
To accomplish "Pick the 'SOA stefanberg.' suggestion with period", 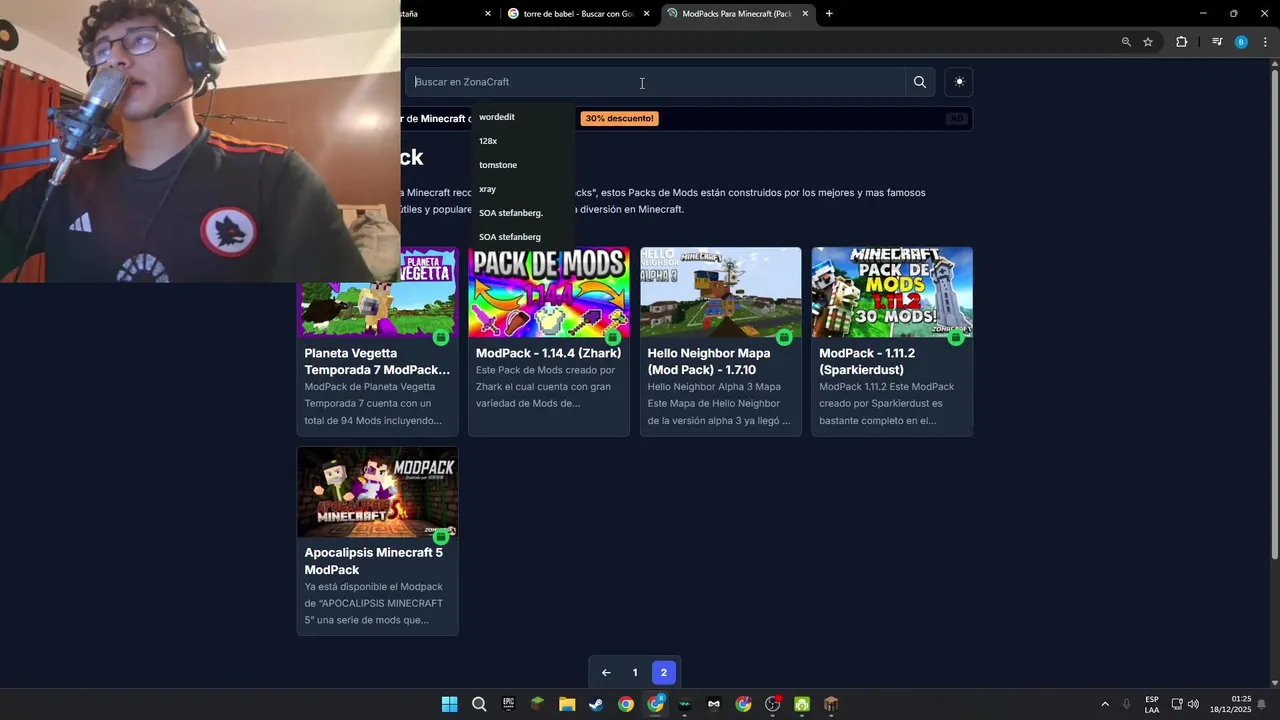I will 511,213.
